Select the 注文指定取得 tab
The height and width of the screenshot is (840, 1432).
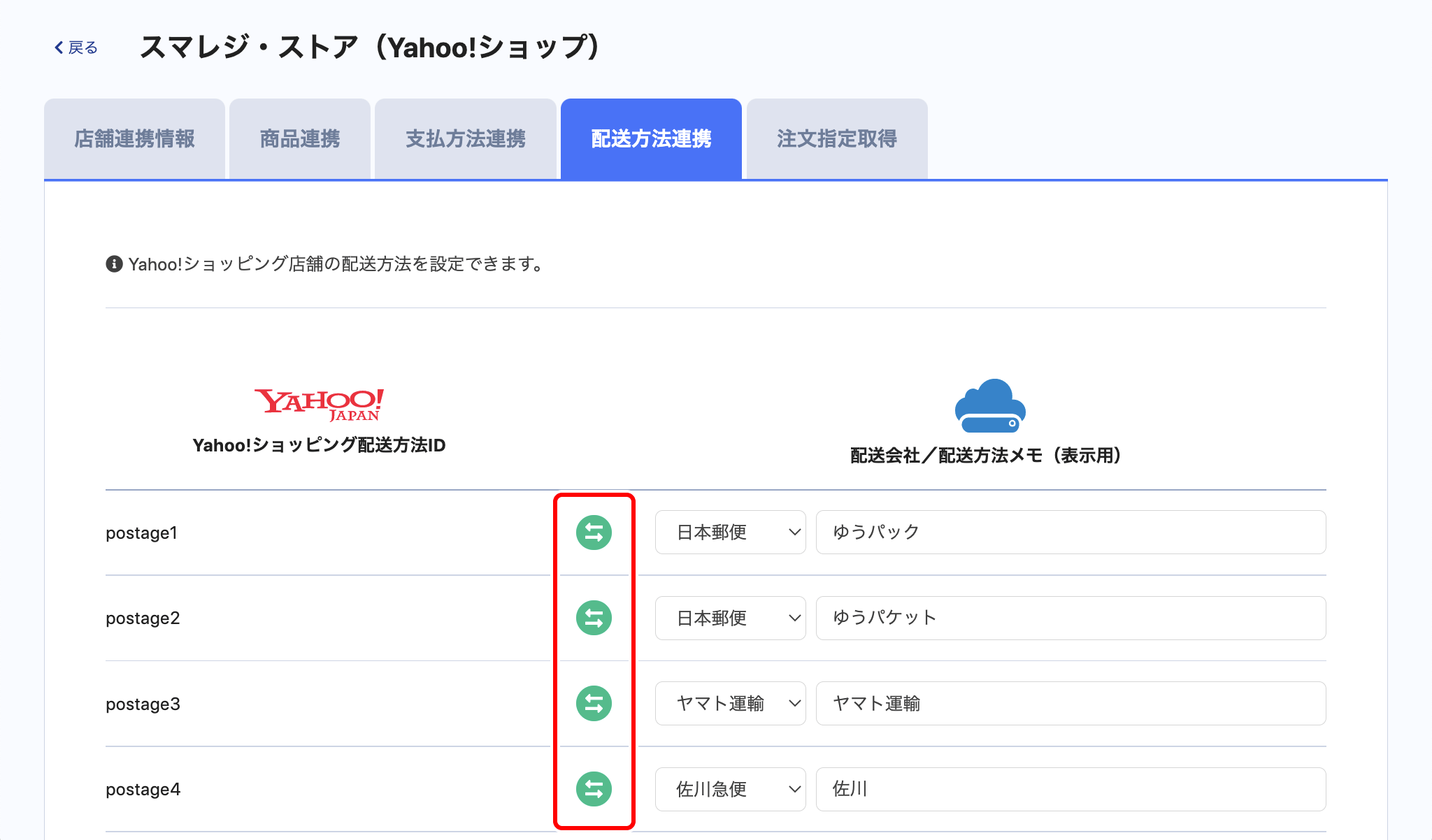(837, 139)
